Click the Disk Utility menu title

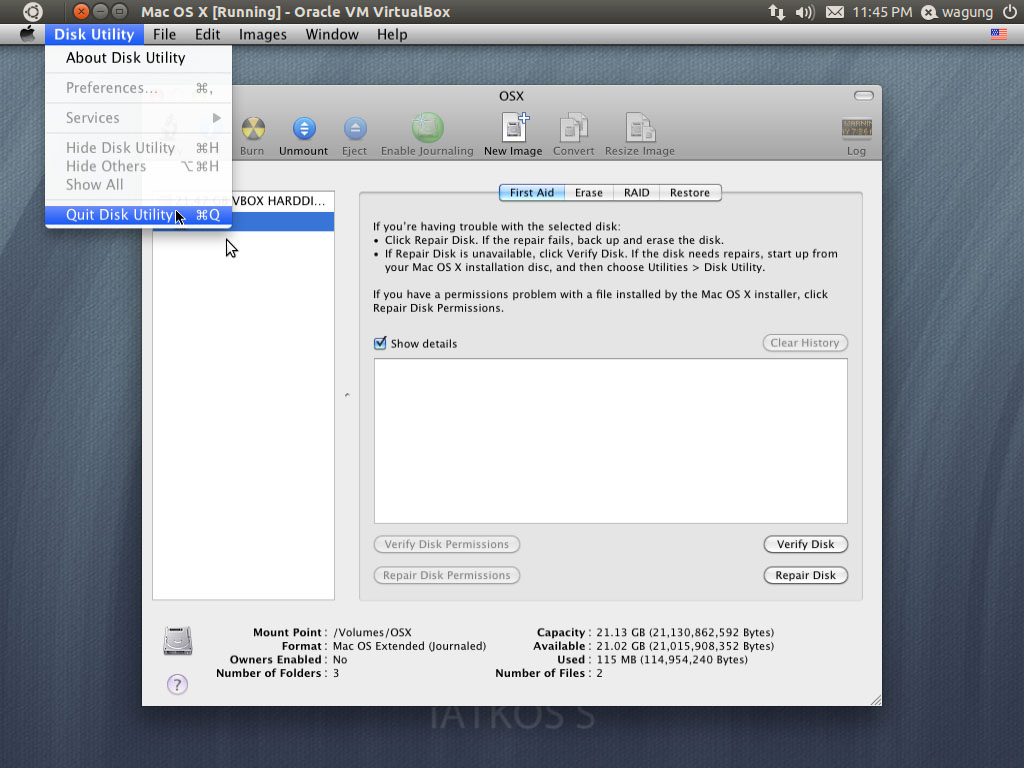click(94, 34)
